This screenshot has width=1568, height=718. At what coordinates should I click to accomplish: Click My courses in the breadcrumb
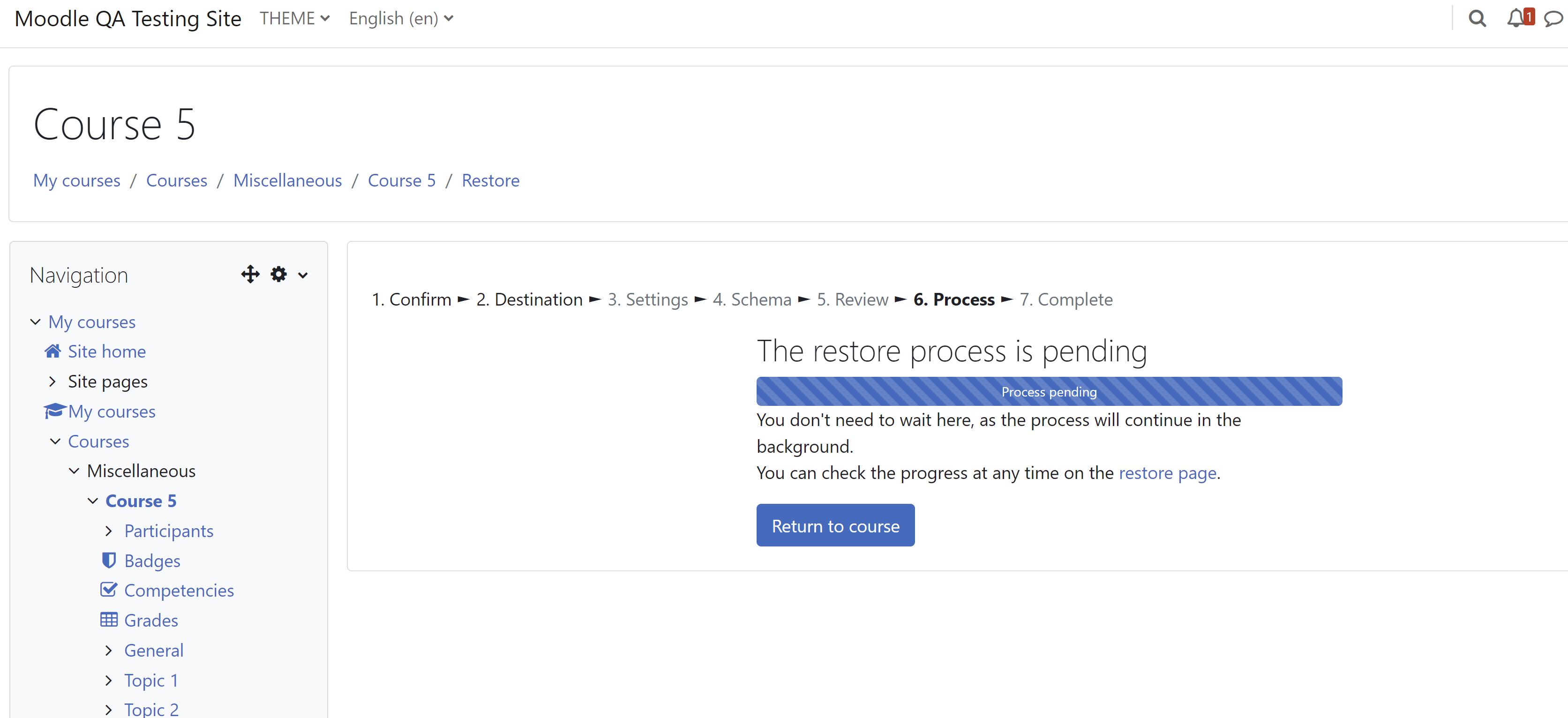pyautogui.click(x=77, y=181)
